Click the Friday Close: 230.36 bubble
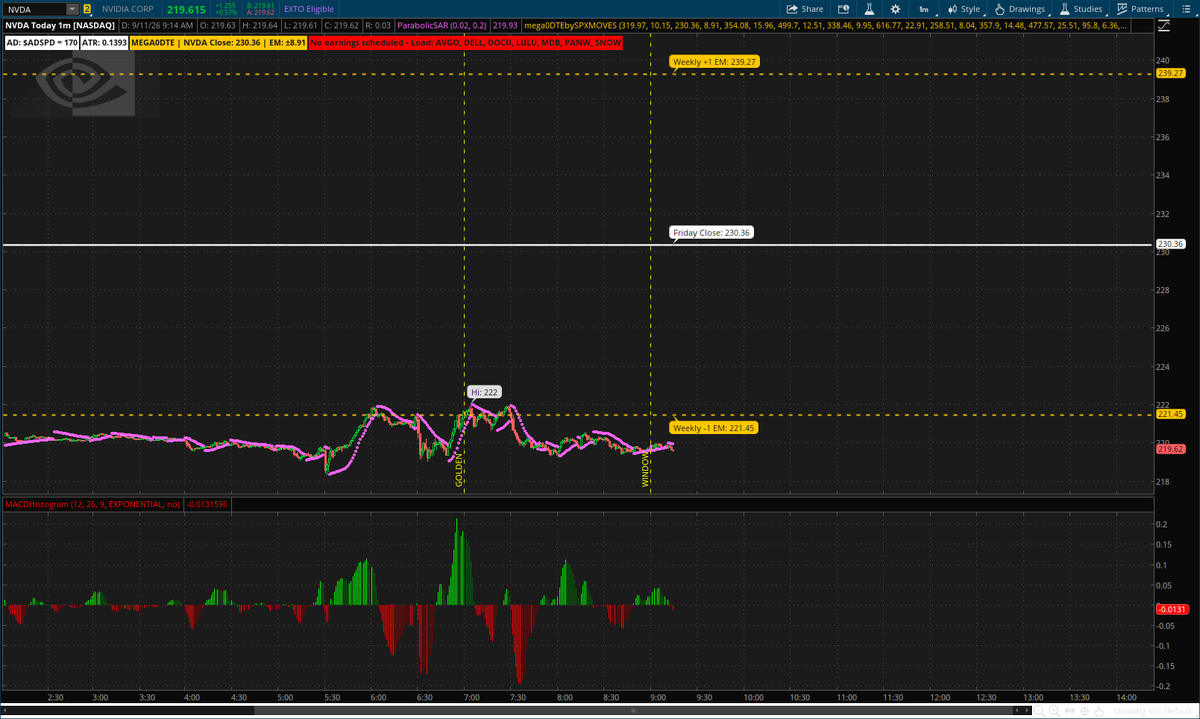 712,232
